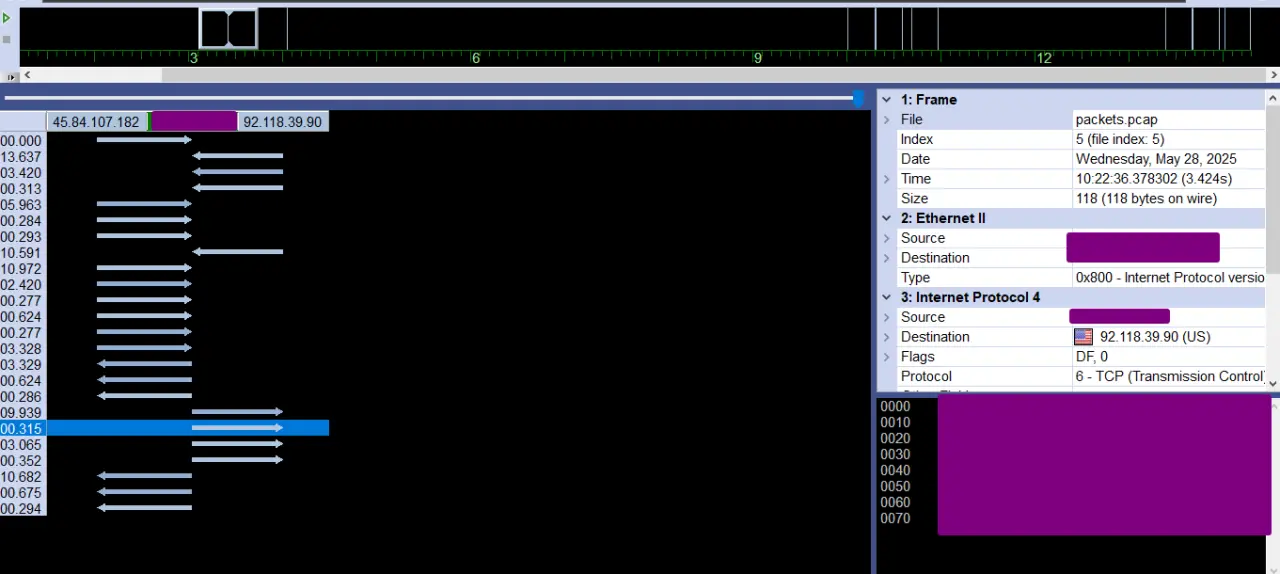Screen dimensions: 1280x574
Task: Expand the Ethernet II Source row
Action: (x=887, y=238)
